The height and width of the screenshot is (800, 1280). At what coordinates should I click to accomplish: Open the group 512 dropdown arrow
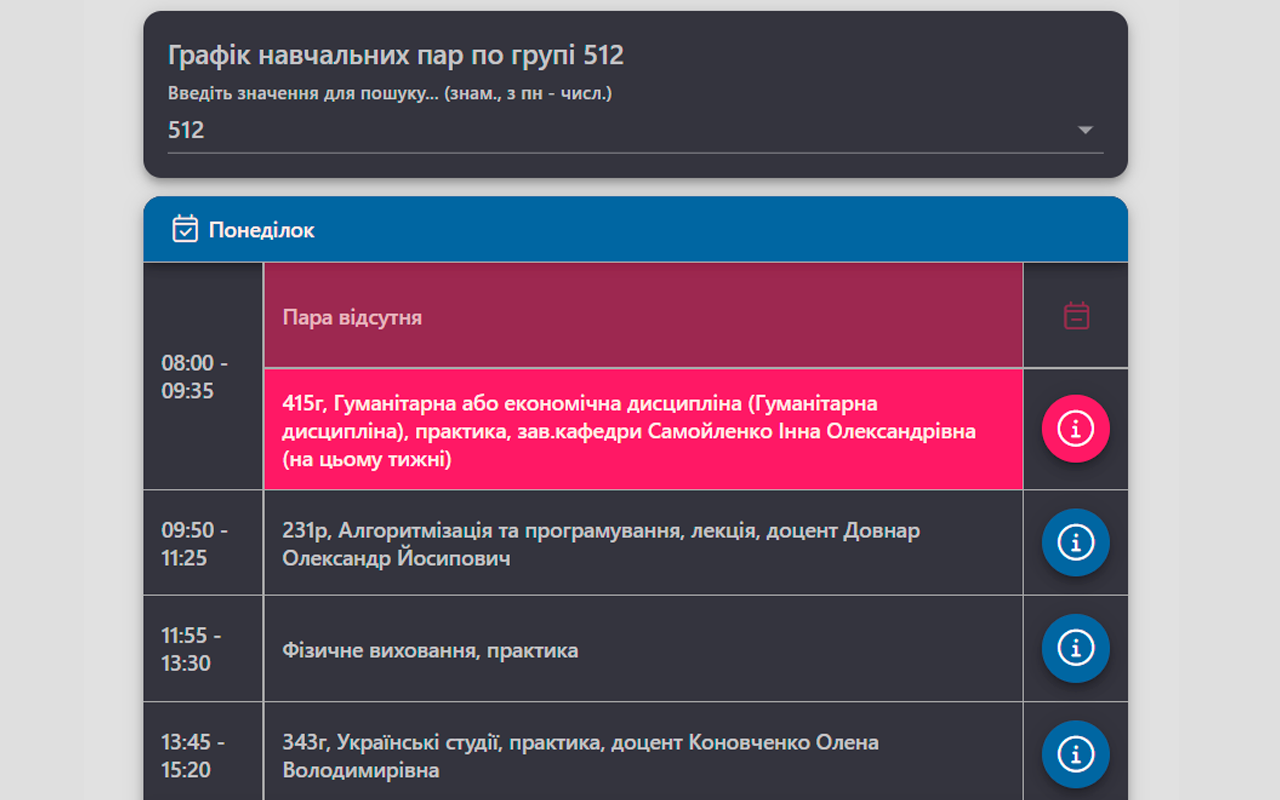(x=1086, y=131)
